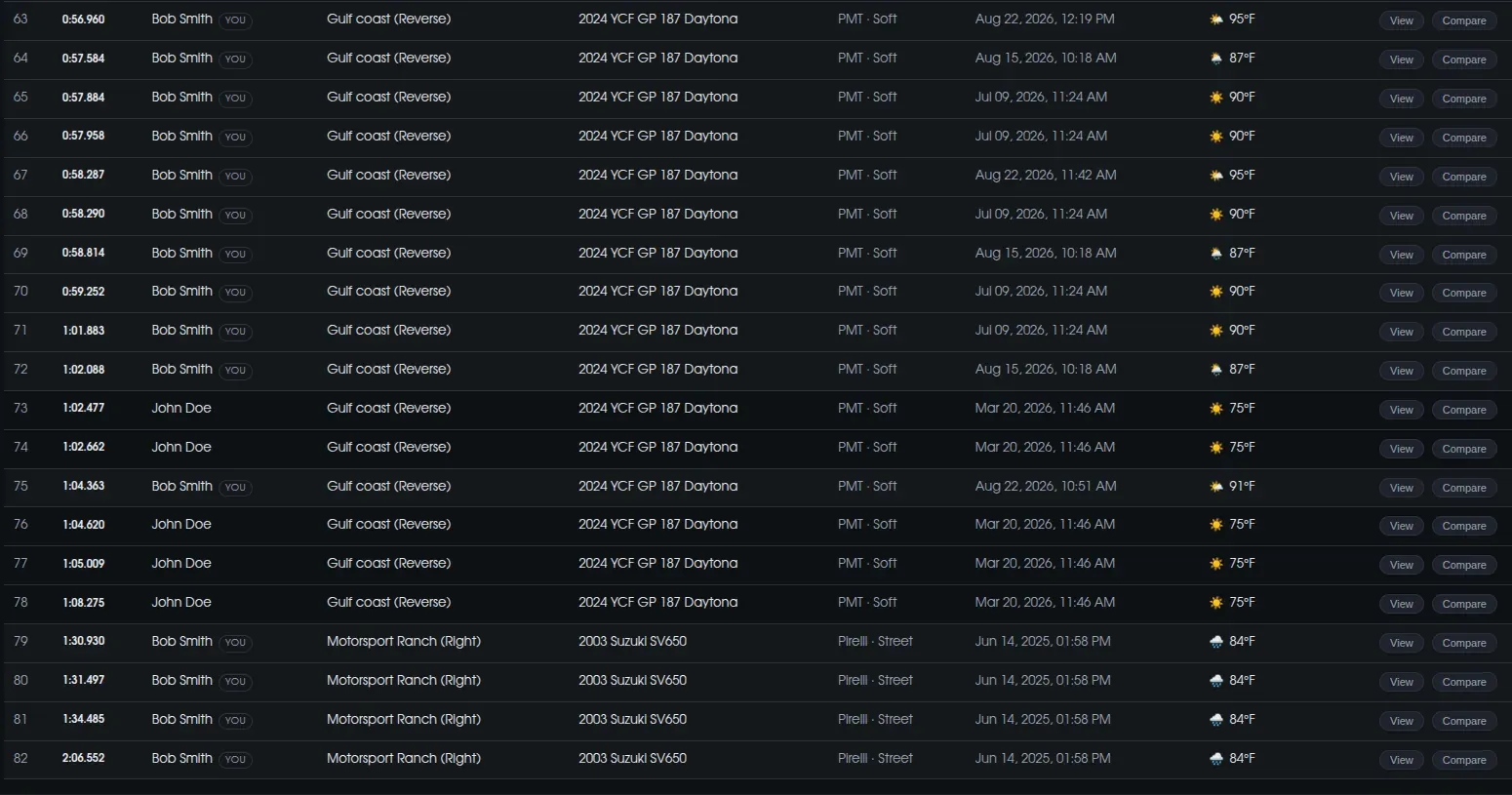
Task: Compare the 0:57.584 lap
Action: tap(1464, 60)
